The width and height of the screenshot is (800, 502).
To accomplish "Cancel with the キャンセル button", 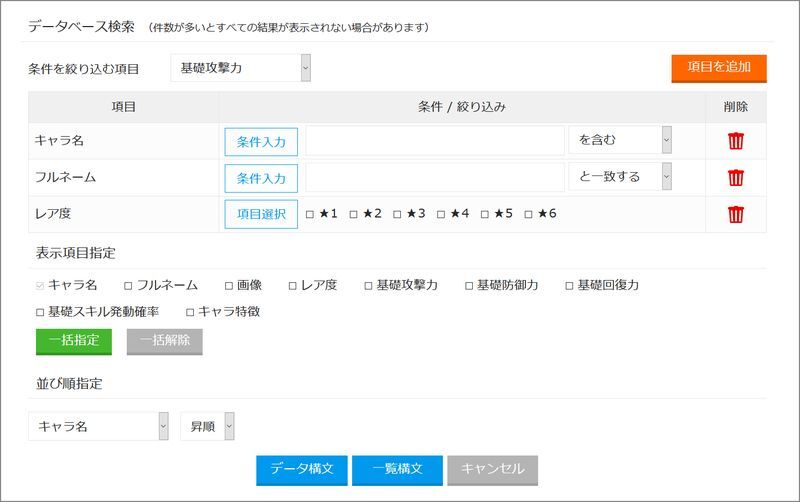I will pos(493,469).
